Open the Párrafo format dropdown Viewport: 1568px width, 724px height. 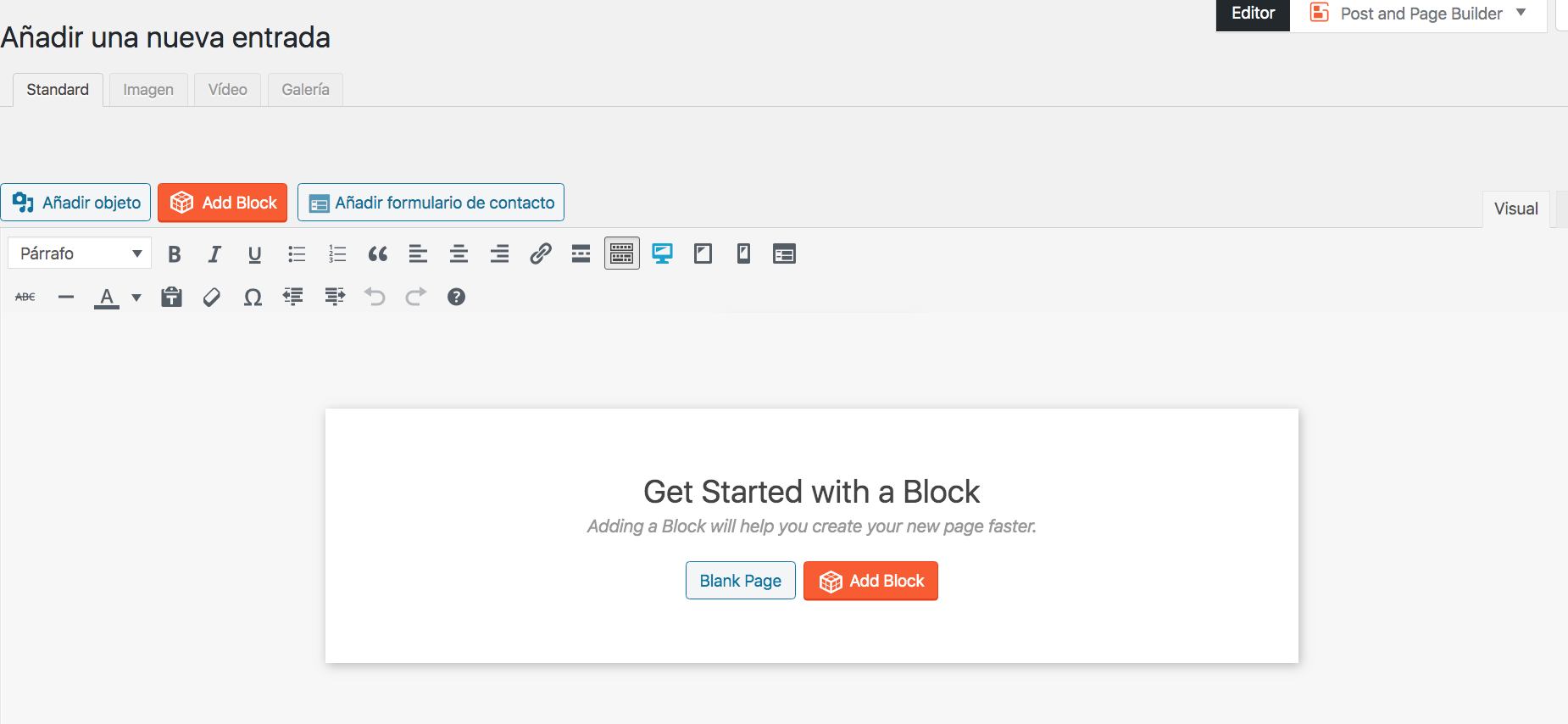coord(80,253)
